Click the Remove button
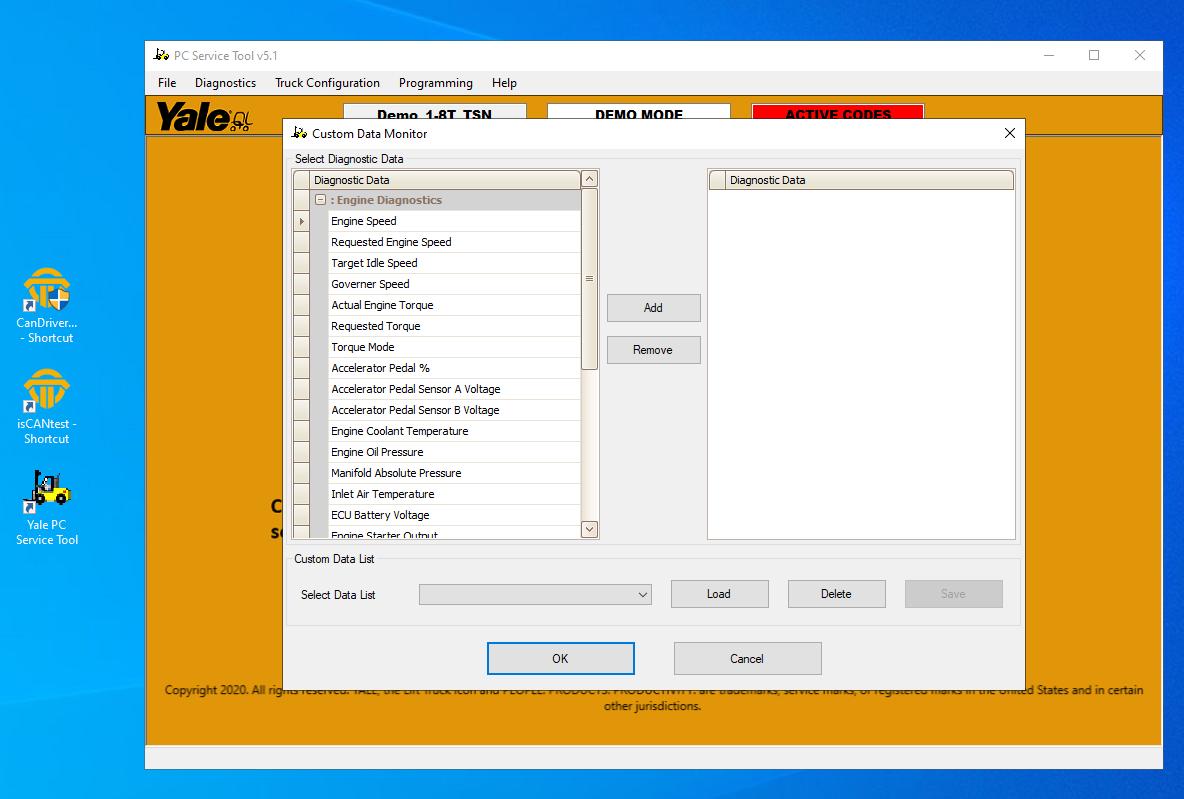 pyautogui.click(x=653, y=350)
